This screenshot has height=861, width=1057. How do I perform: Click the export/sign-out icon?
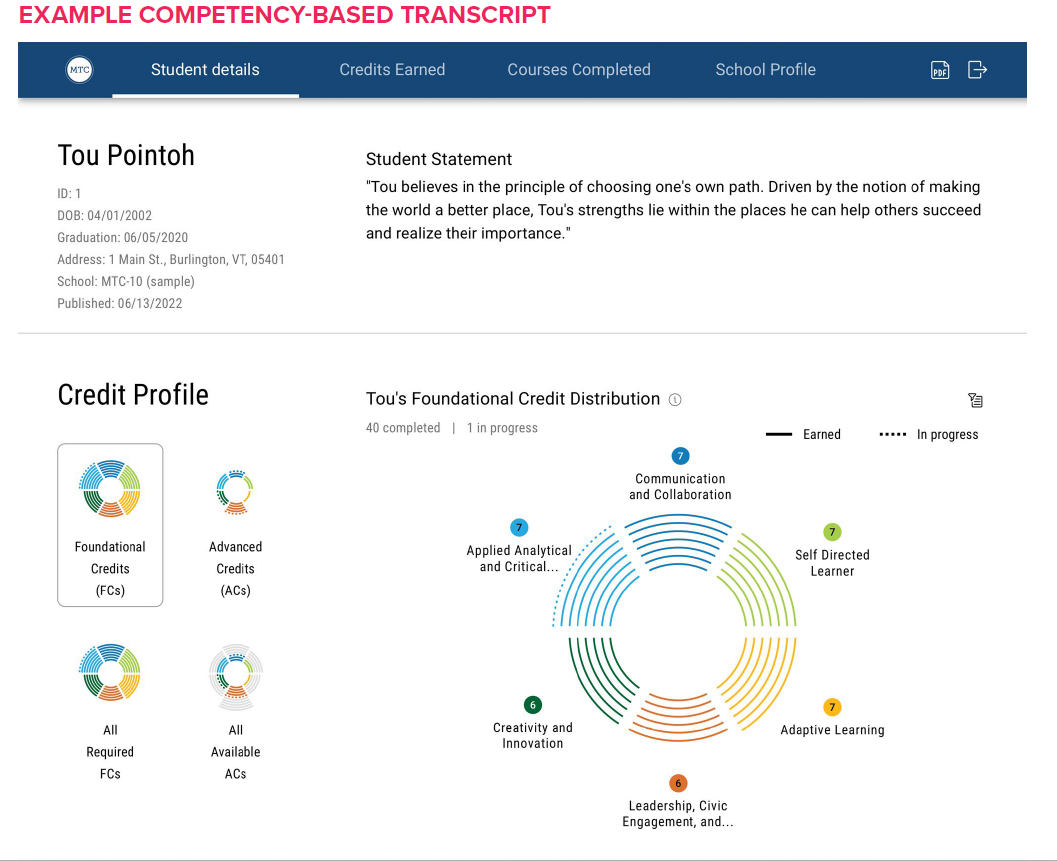pyautogui.click(x=977, y=69)
